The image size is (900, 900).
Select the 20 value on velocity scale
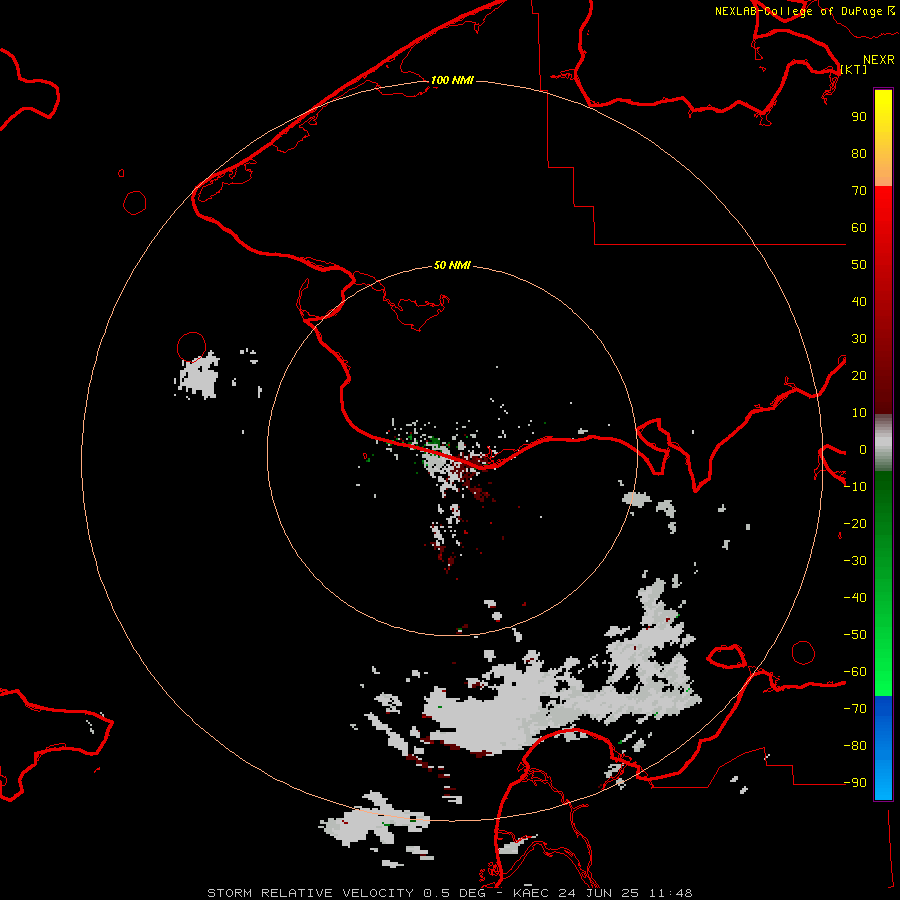coord(859,375)
